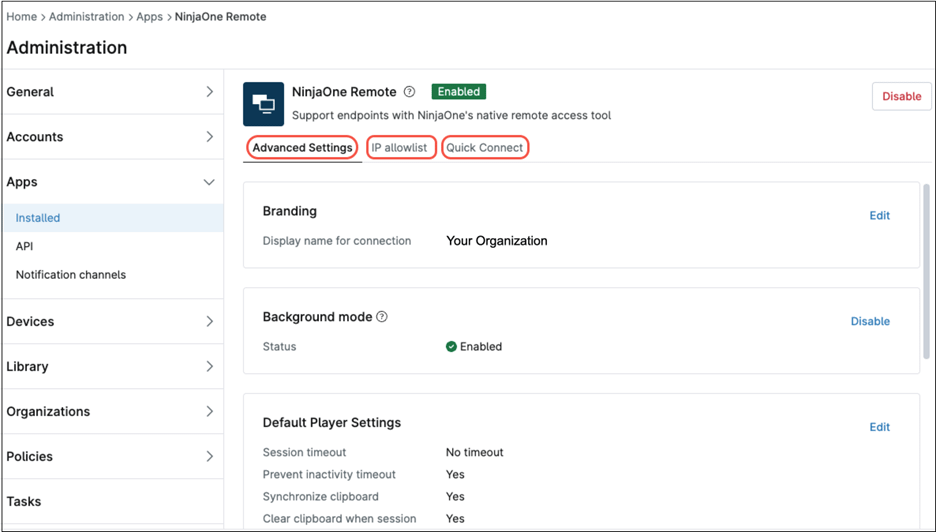
Task: Expand the Accounts sidebar section
Action: click(x=209, y=137)
